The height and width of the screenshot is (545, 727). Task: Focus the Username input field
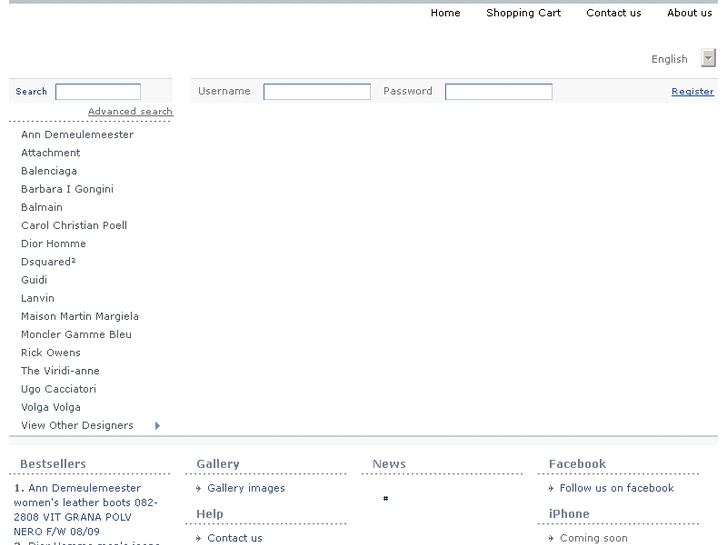tap(317, 91)
